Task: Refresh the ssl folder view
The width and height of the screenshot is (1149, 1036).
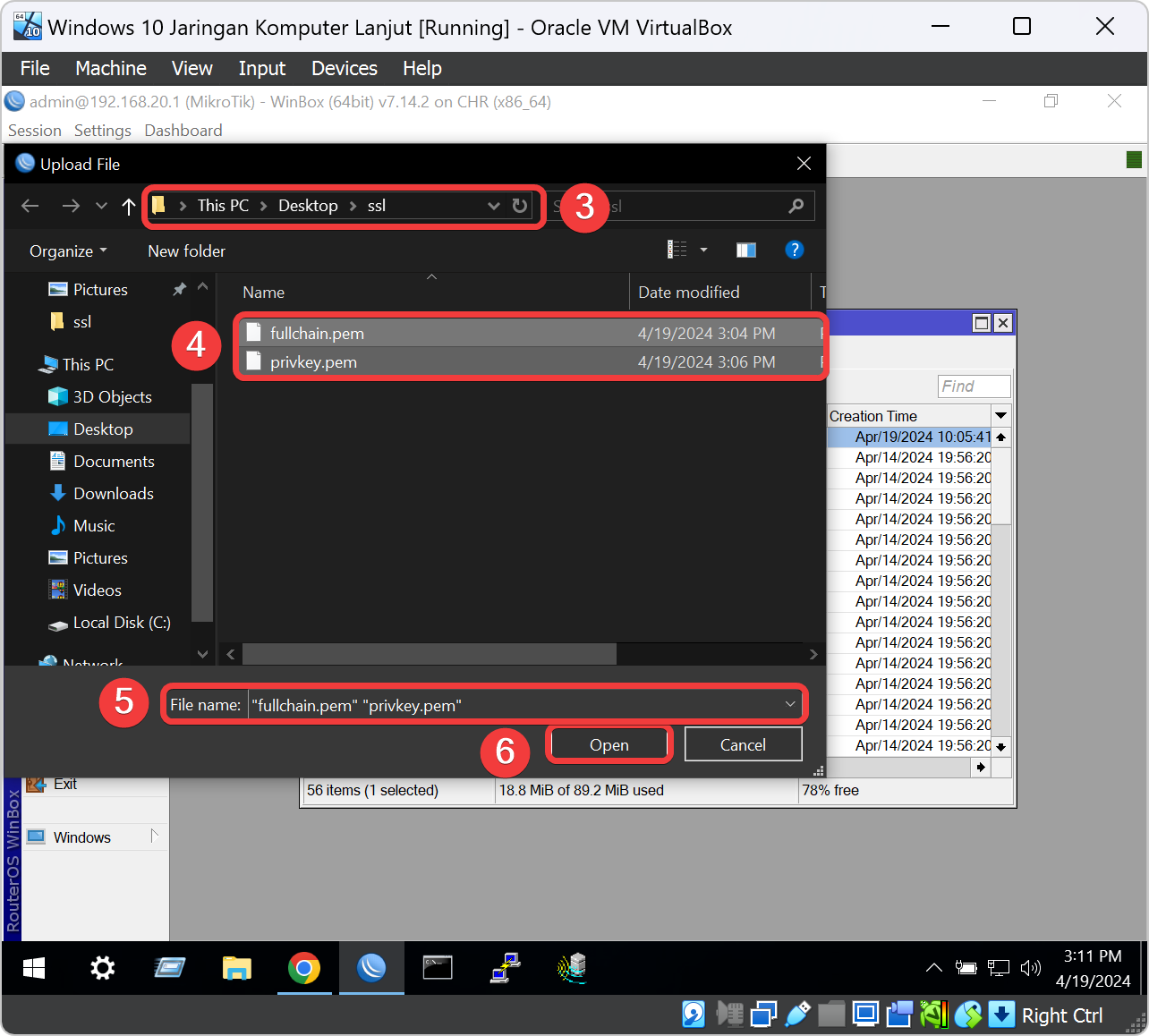Action: point(520,206)
